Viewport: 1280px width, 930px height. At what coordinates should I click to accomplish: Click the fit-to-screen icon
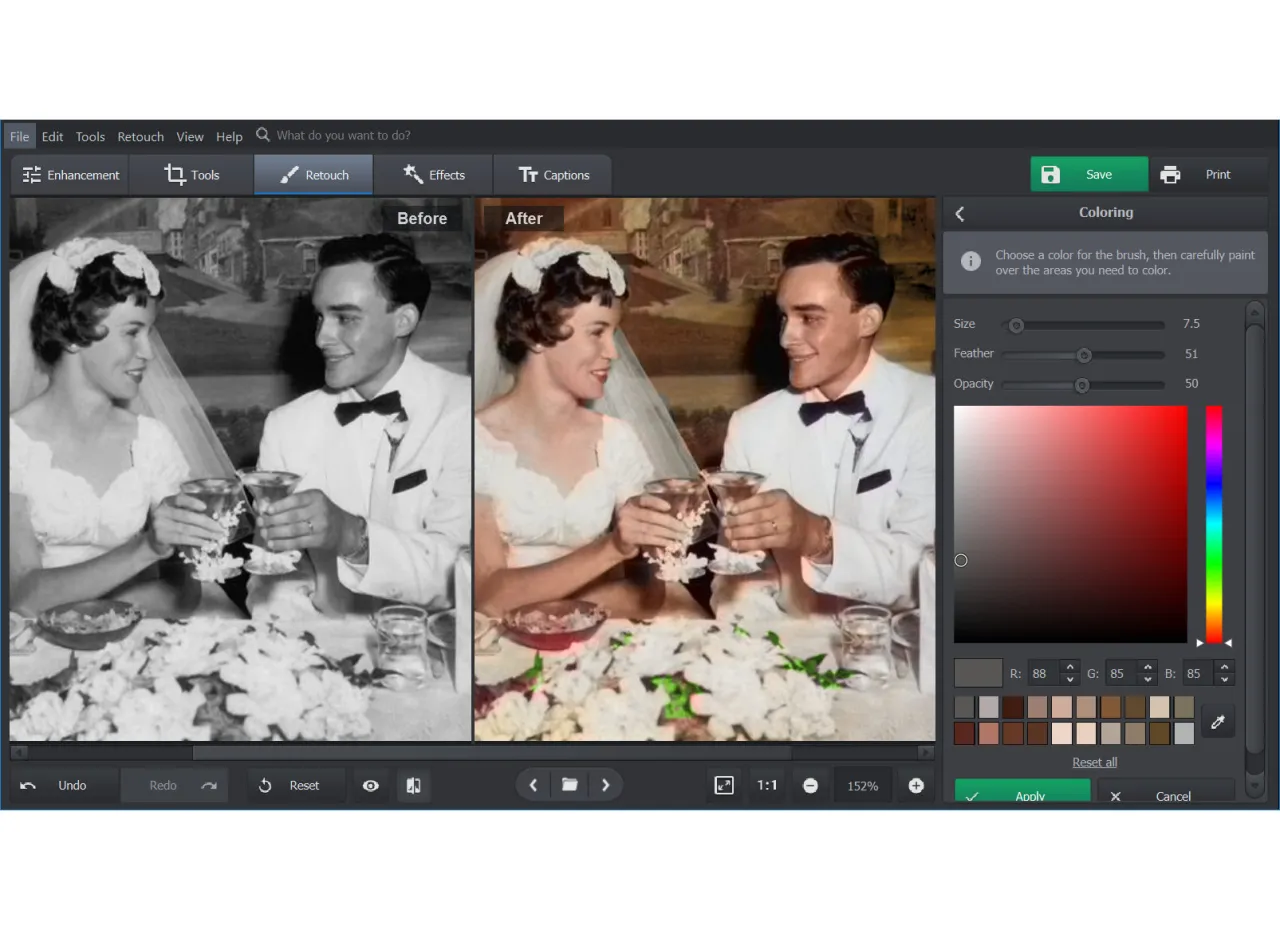pos(724,786)
